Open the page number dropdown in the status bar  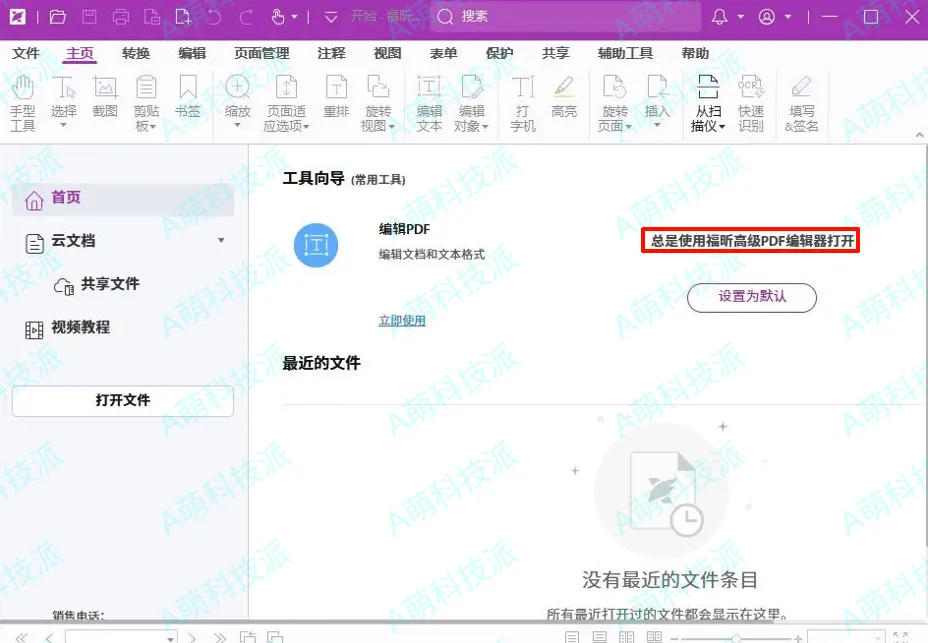[170, 638]
